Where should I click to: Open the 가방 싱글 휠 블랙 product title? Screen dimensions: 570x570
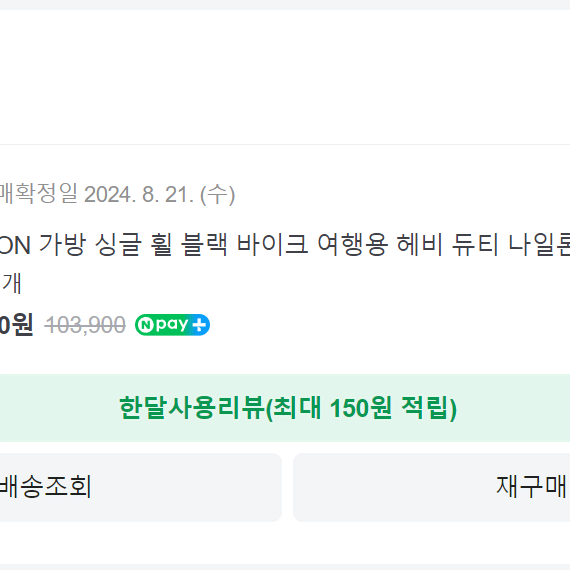[285, 245]
